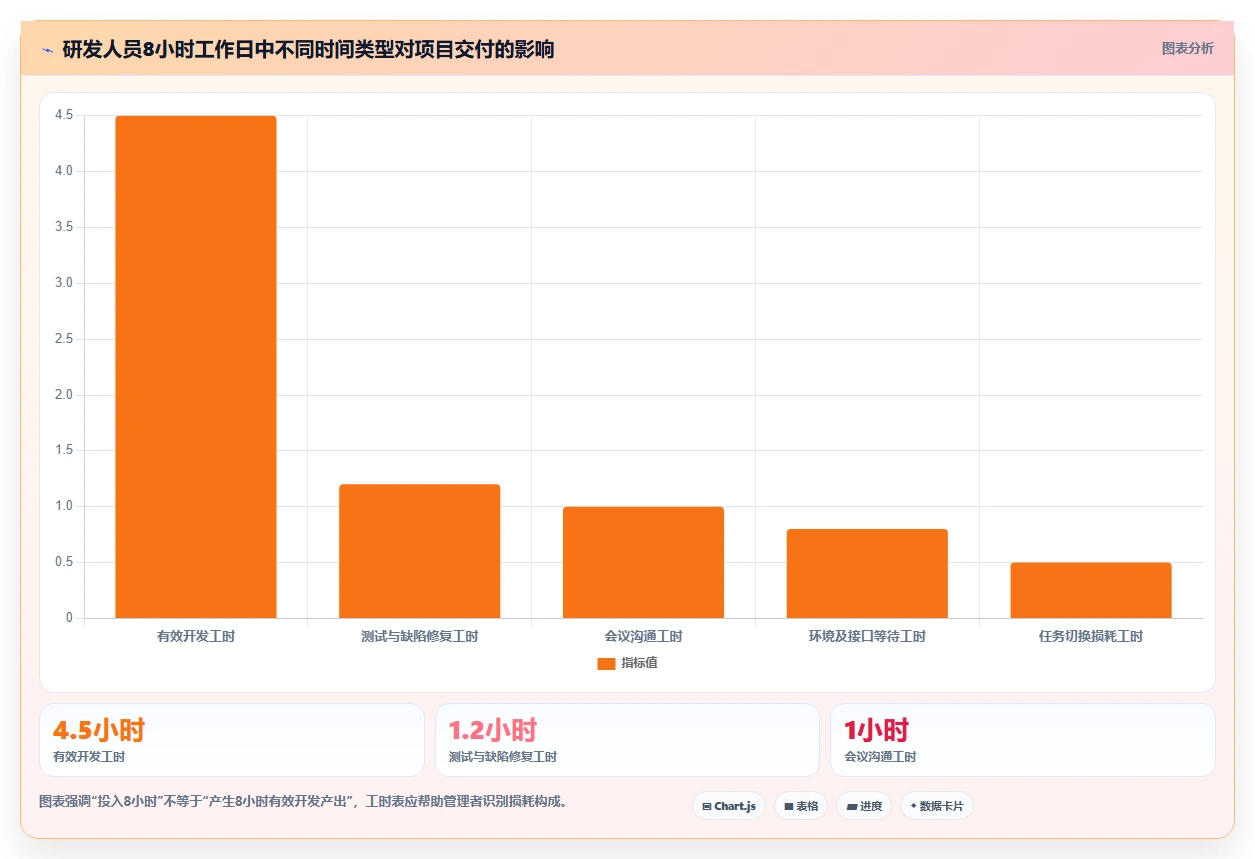Click the 指标值 legend label
This screenshot has width=1255, height=859.
pos(639,663)
